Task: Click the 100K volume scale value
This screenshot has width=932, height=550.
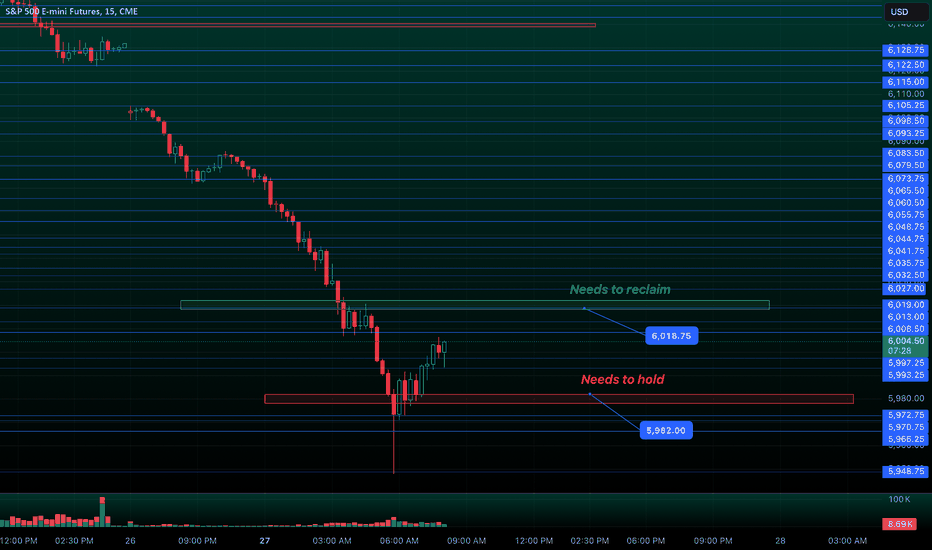Action: tap(899, 499)
